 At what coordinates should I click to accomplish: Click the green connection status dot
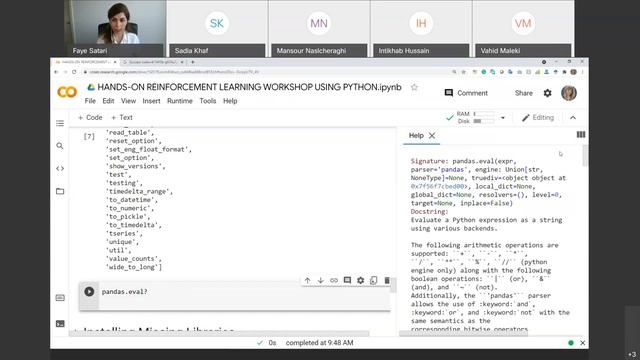[x=571, y=343]
